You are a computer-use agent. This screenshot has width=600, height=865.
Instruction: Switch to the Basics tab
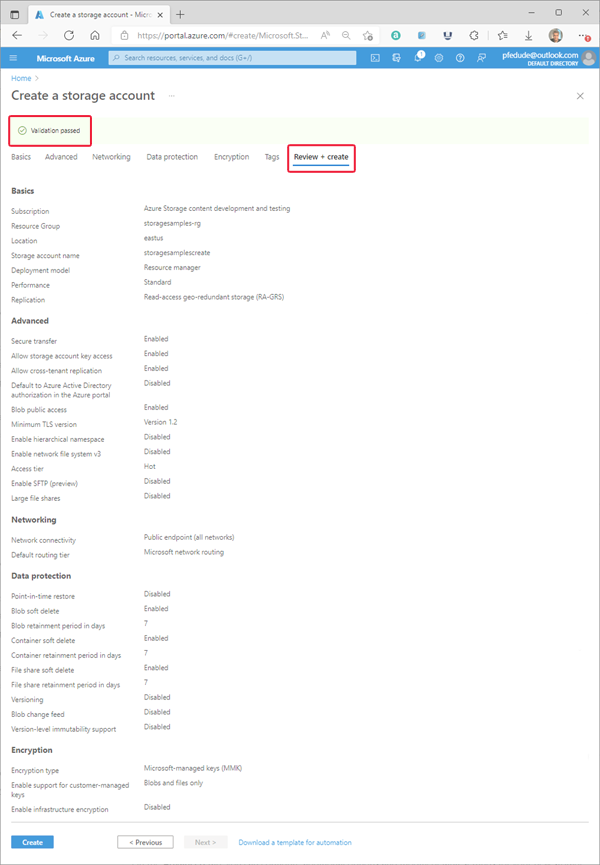click(21, 157)
